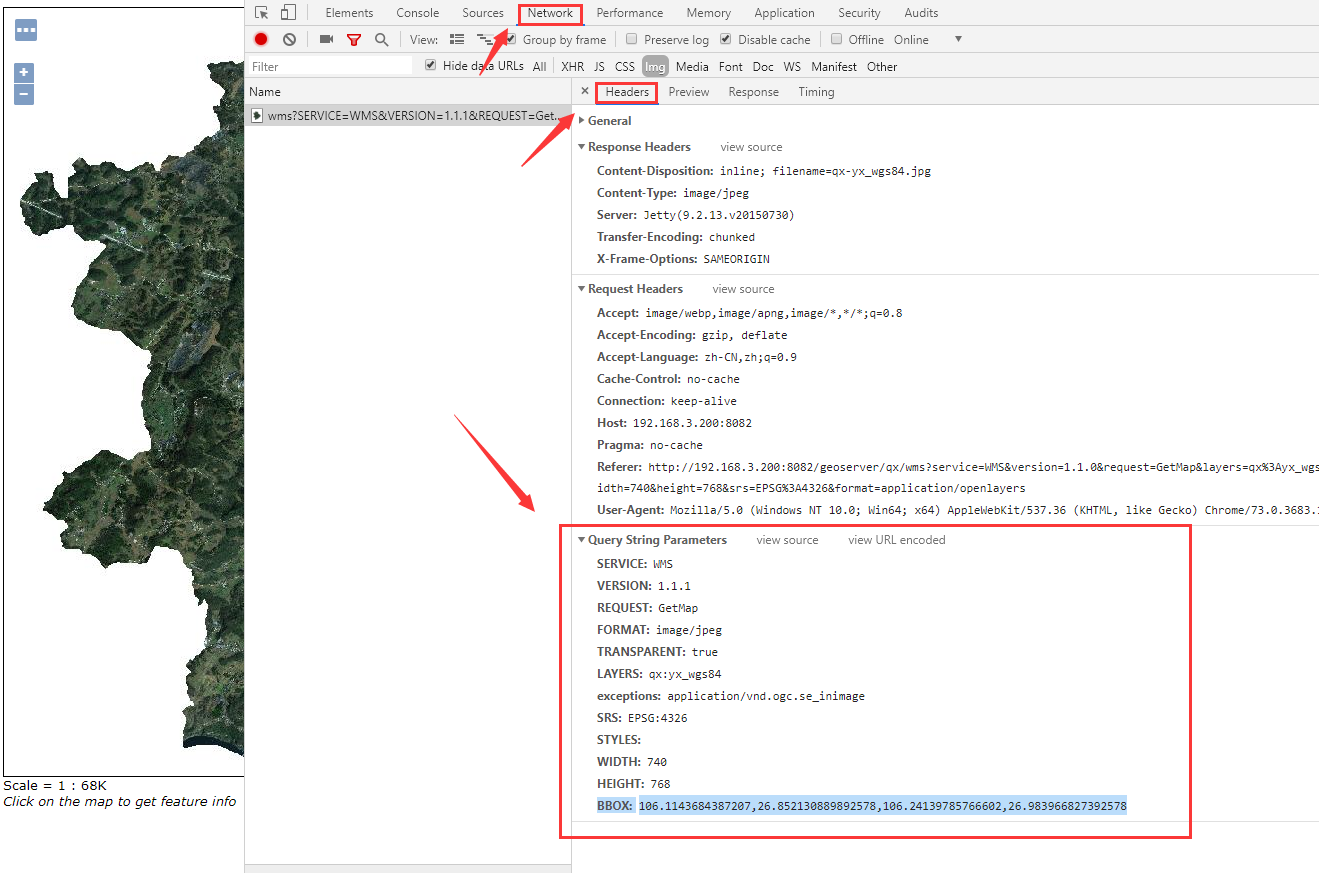Image resolution: width=1319 pixels, height=873 pixels.
Task: Collapse the Response Headers section
Action: [x=582, y=146]
